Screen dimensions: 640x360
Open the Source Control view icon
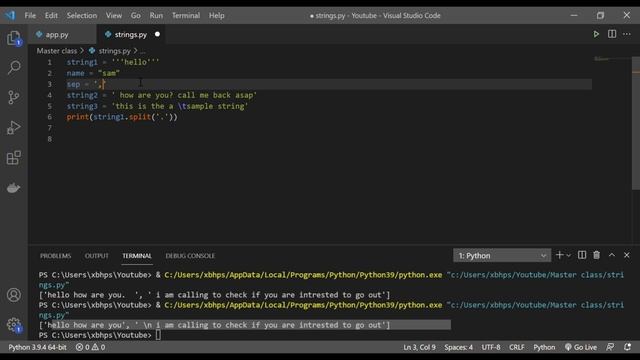pos(14,97)
